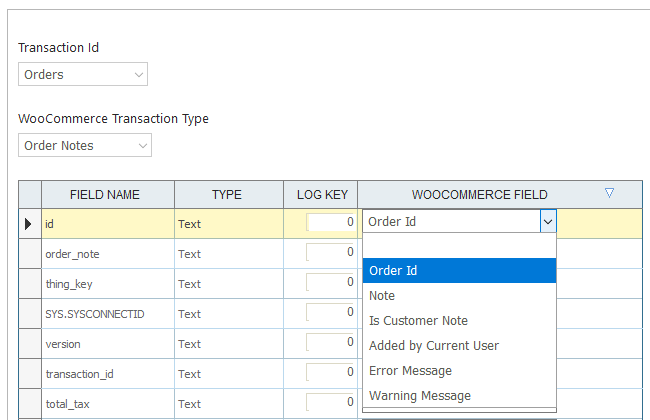
Task: Sort by TYPE column header
Action: coord(229,194)
